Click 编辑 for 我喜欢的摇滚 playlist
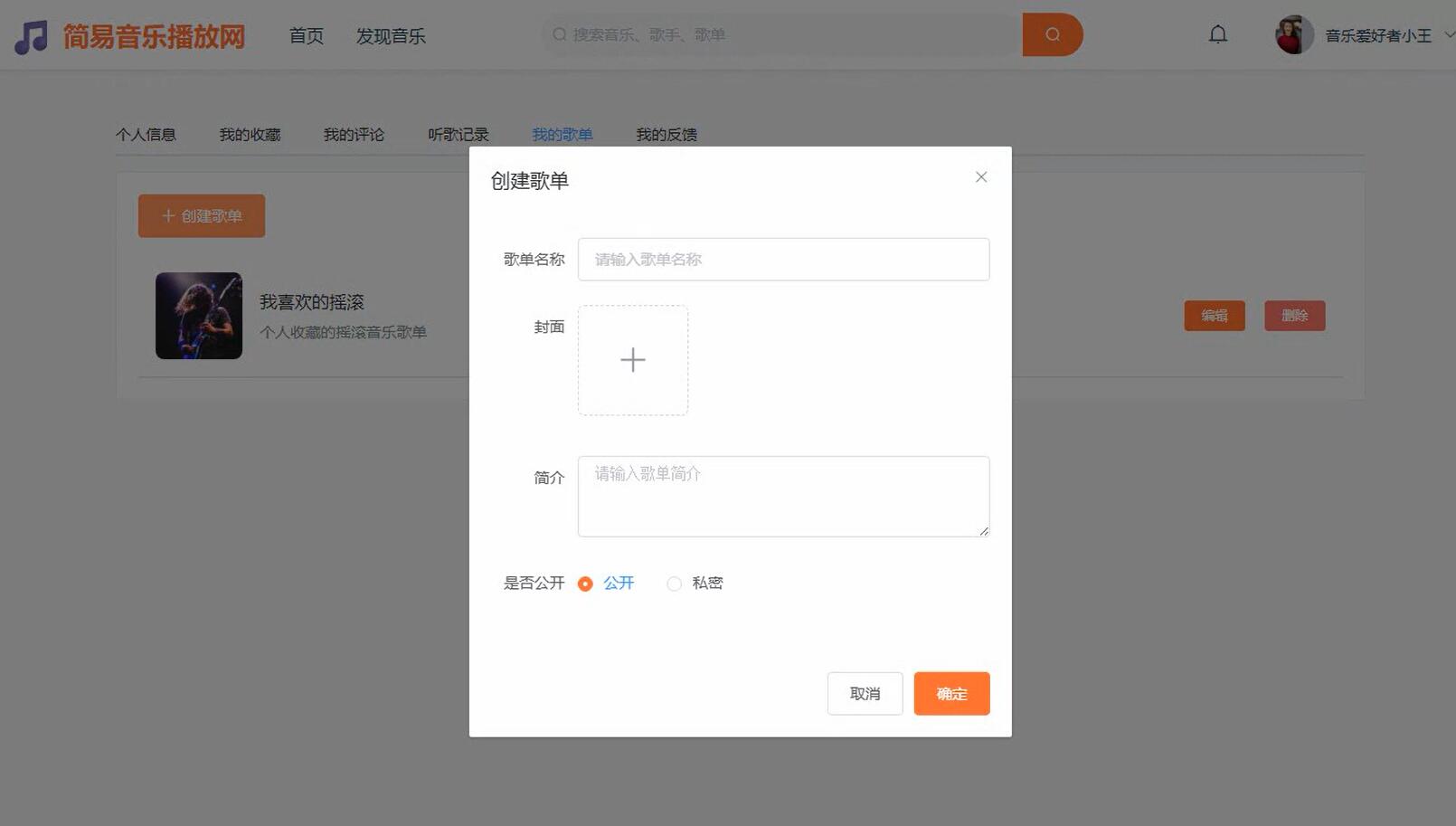 tap(1215, 316)
